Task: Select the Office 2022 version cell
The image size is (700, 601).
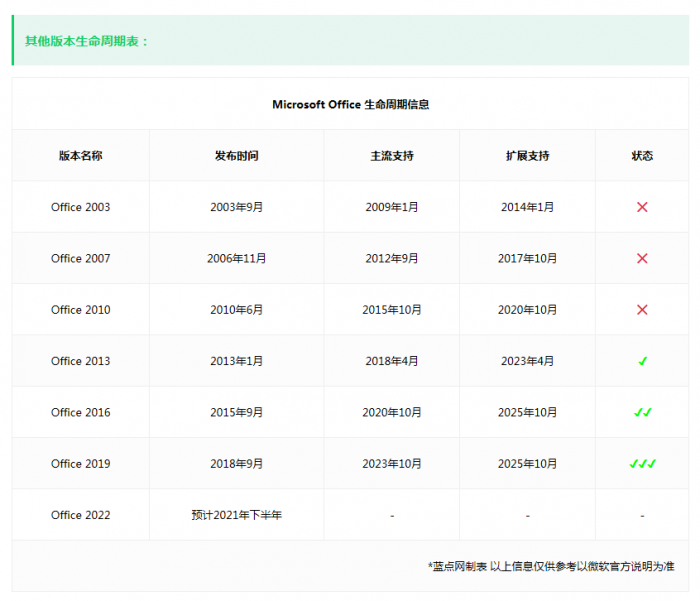Action: tap(80, 515)
